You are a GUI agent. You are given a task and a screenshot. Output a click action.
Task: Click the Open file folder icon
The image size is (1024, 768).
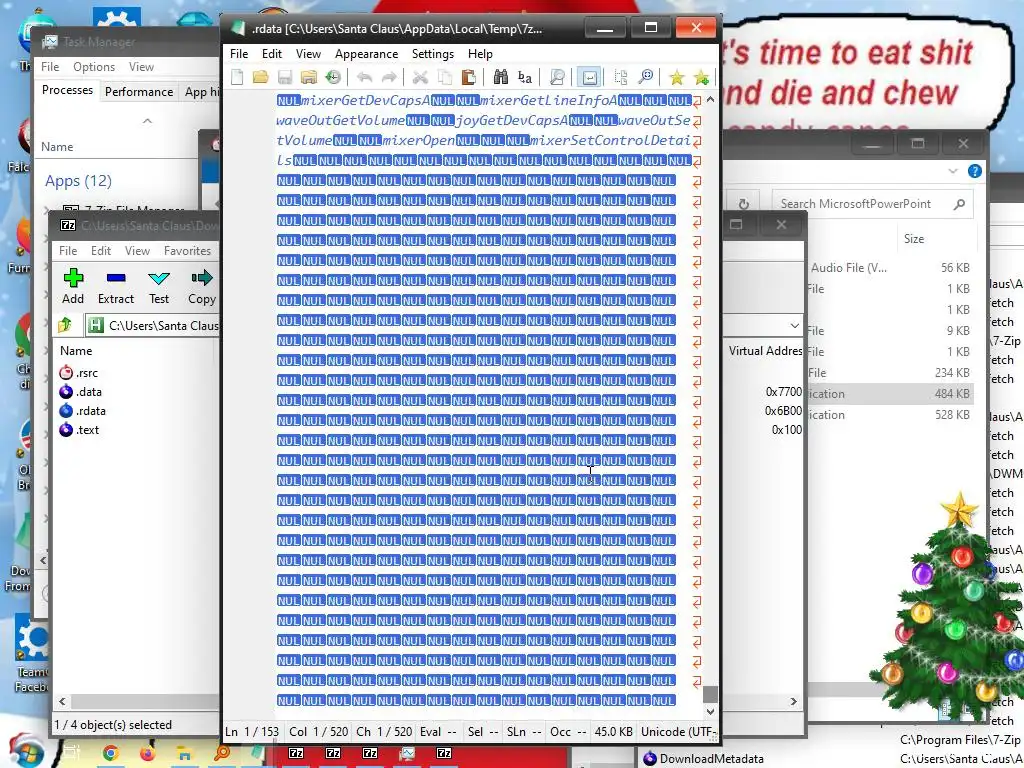point(261,78)
